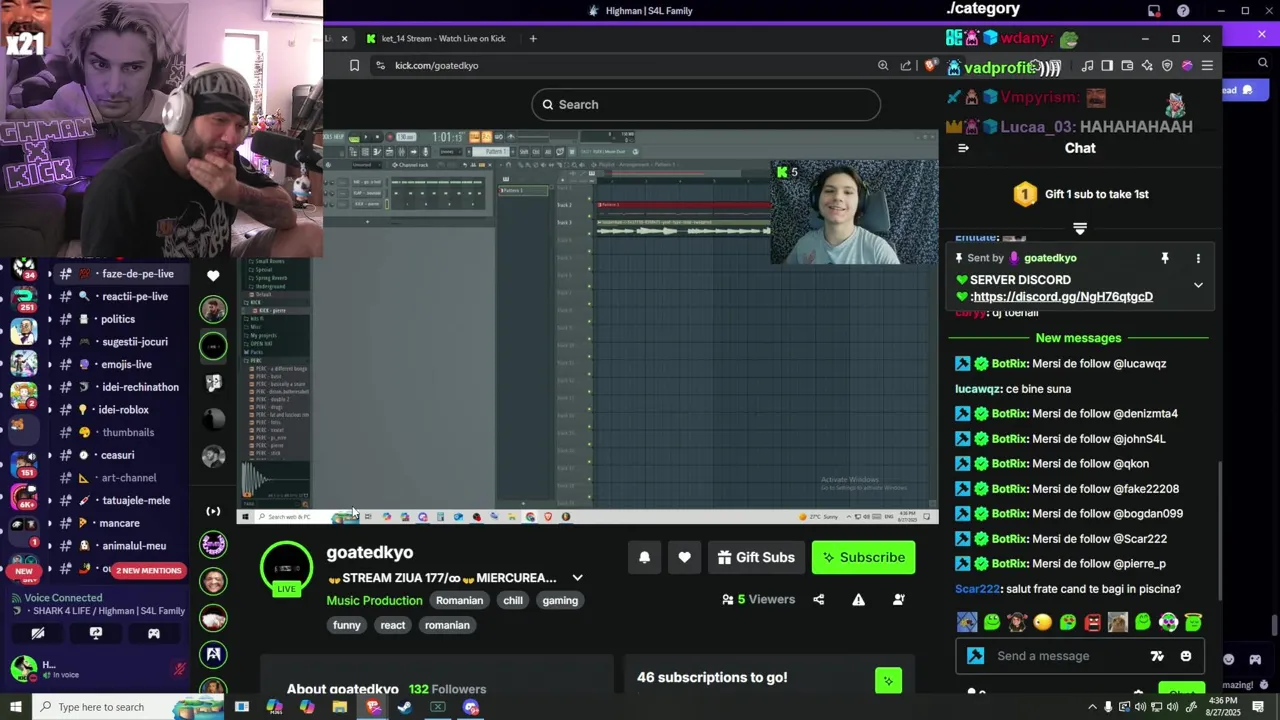Screen dimensions: 1280x720
Task: Click the browser share page icon
Action: [x=906, y=65]
